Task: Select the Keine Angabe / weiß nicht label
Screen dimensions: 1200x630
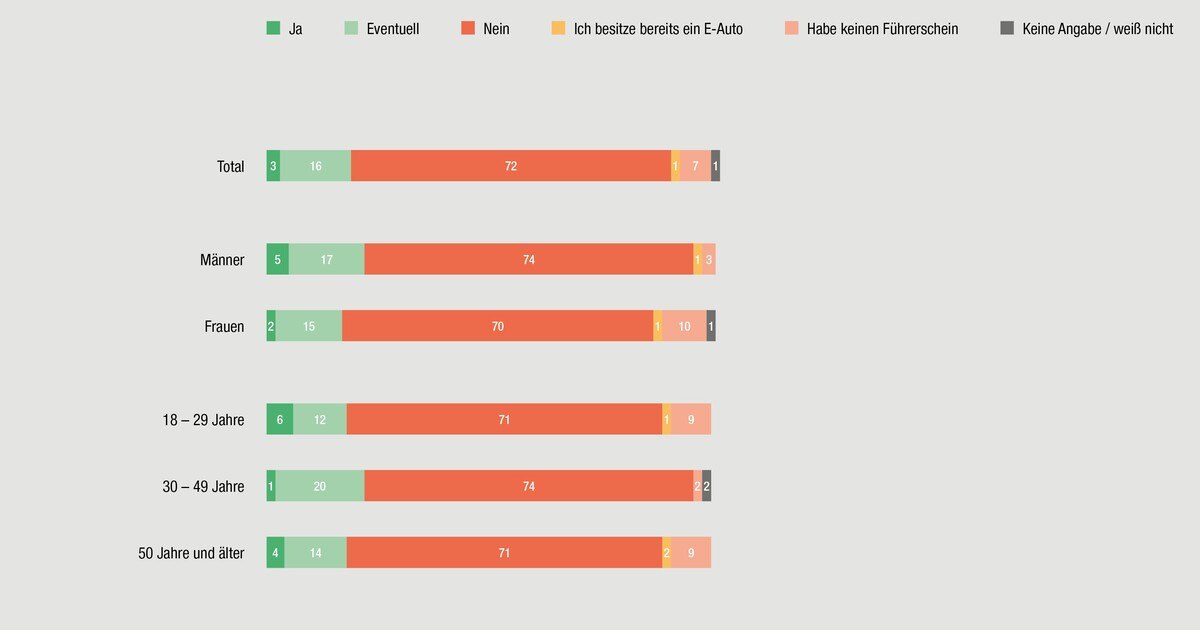Action: pyautogui.click(x=1097, y=29)
